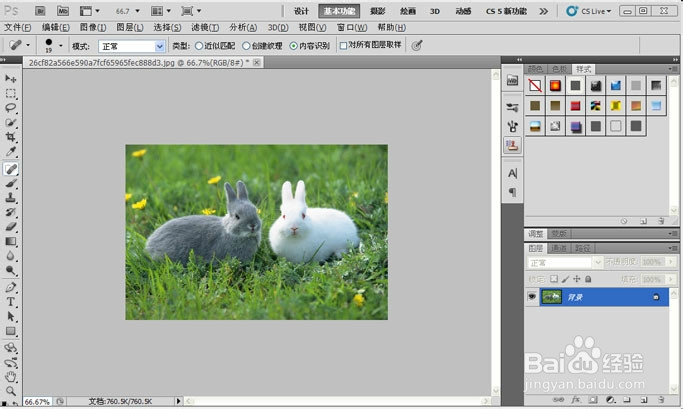Expand more workspaces double arrow
Image resolution: width=683 pixels, height=409 pixels.
[x=543, y=11]
